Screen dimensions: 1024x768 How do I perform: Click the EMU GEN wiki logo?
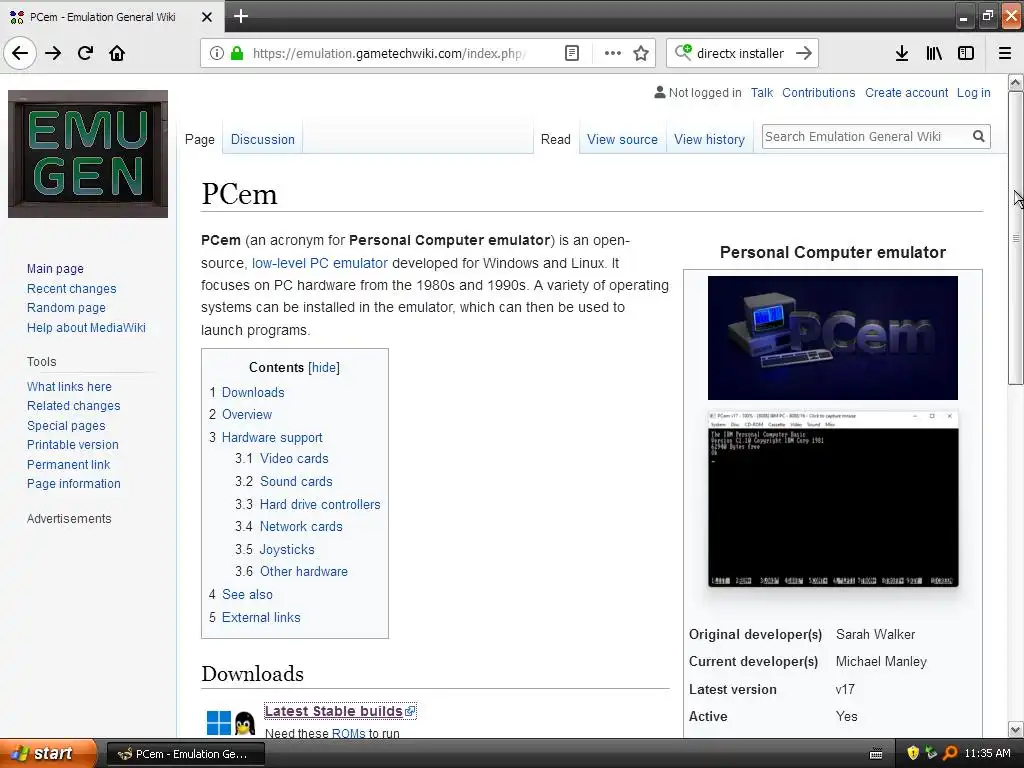[88, 154]
